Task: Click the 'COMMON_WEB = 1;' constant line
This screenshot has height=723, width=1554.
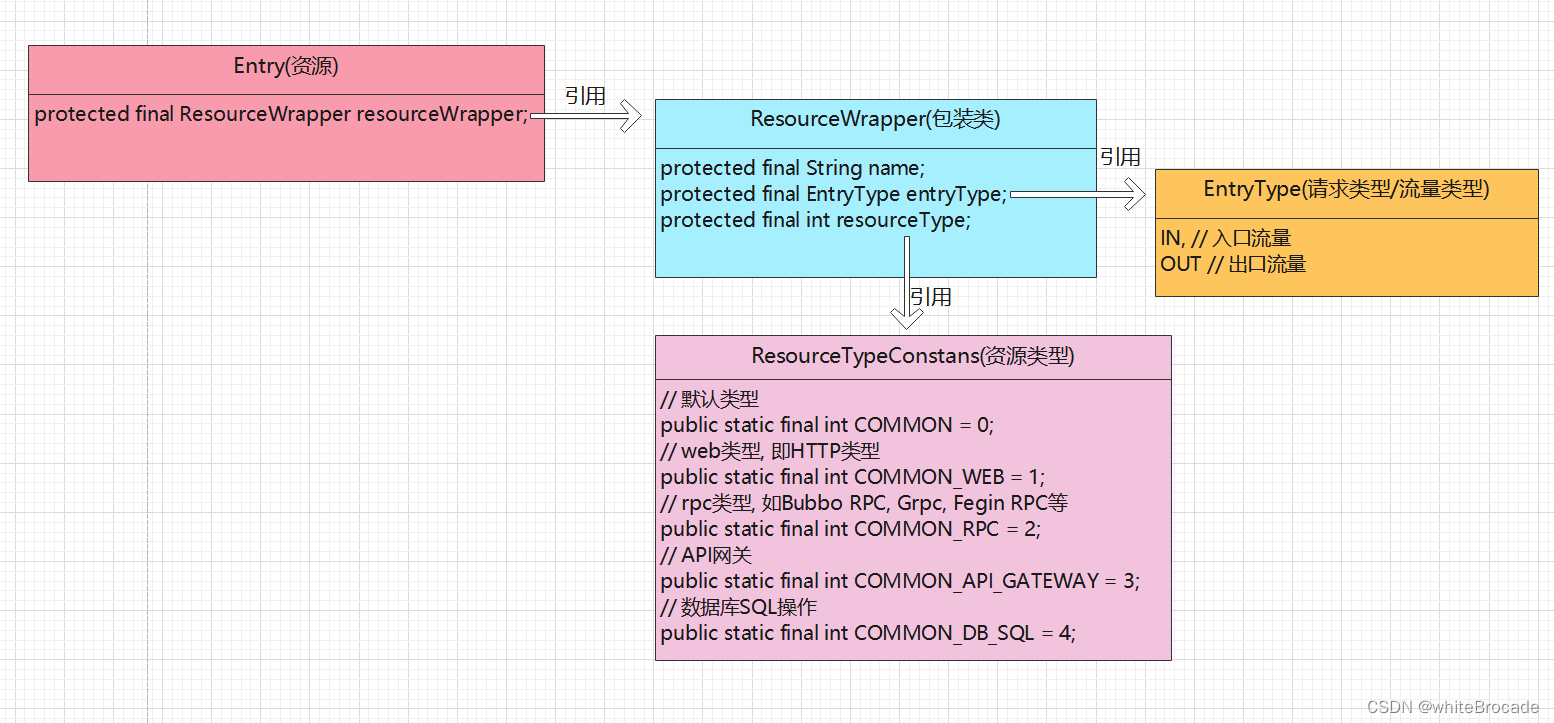Action: [x=853, y=477]
